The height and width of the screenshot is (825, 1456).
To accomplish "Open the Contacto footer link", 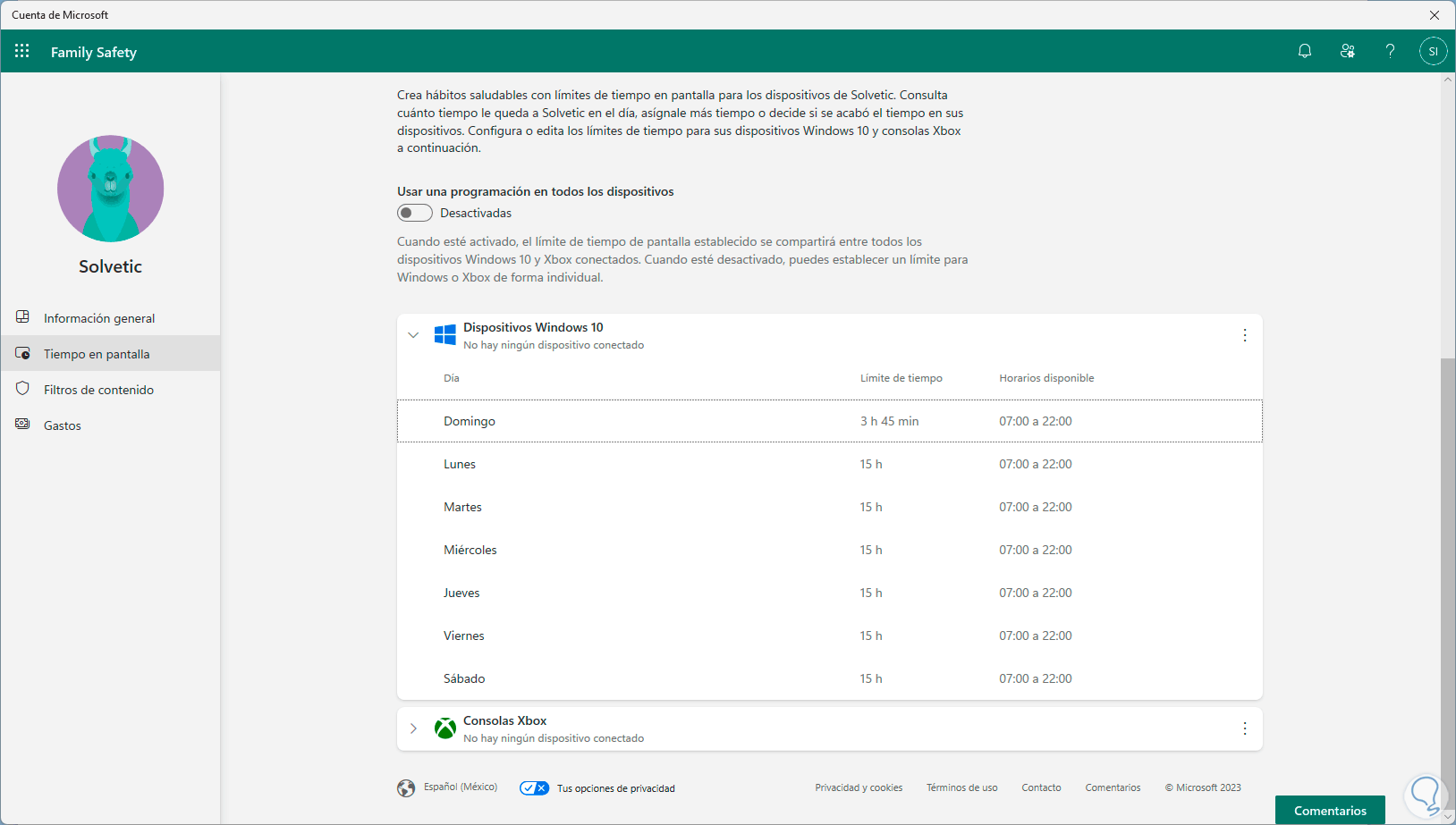I will pos(1041,787).
